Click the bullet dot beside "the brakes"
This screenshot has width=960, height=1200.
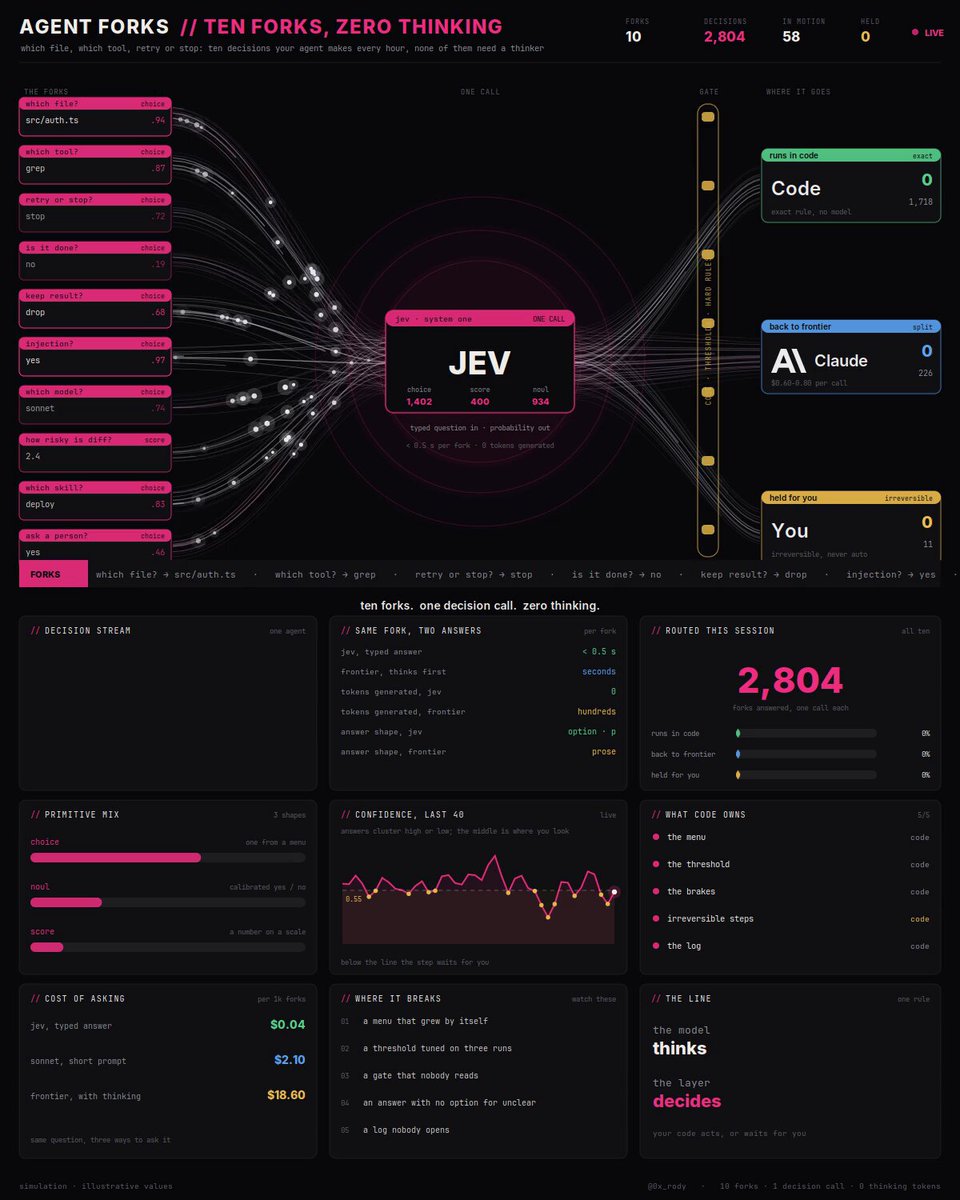(x=656, y=891)
